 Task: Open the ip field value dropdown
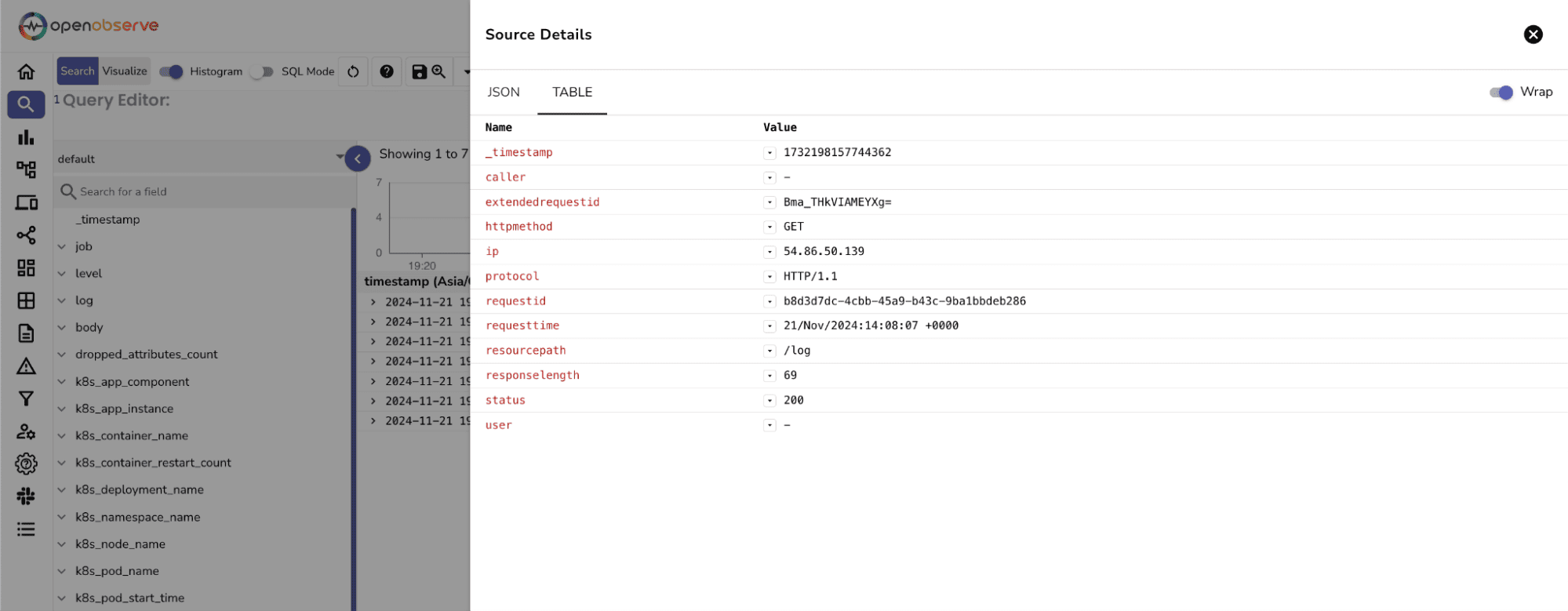click(x=769, y=251)
